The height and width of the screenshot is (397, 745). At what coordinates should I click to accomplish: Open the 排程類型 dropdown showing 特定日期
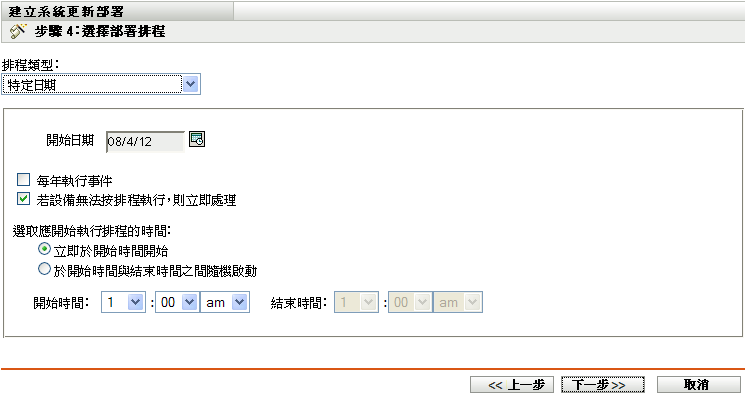pos(101,84)
